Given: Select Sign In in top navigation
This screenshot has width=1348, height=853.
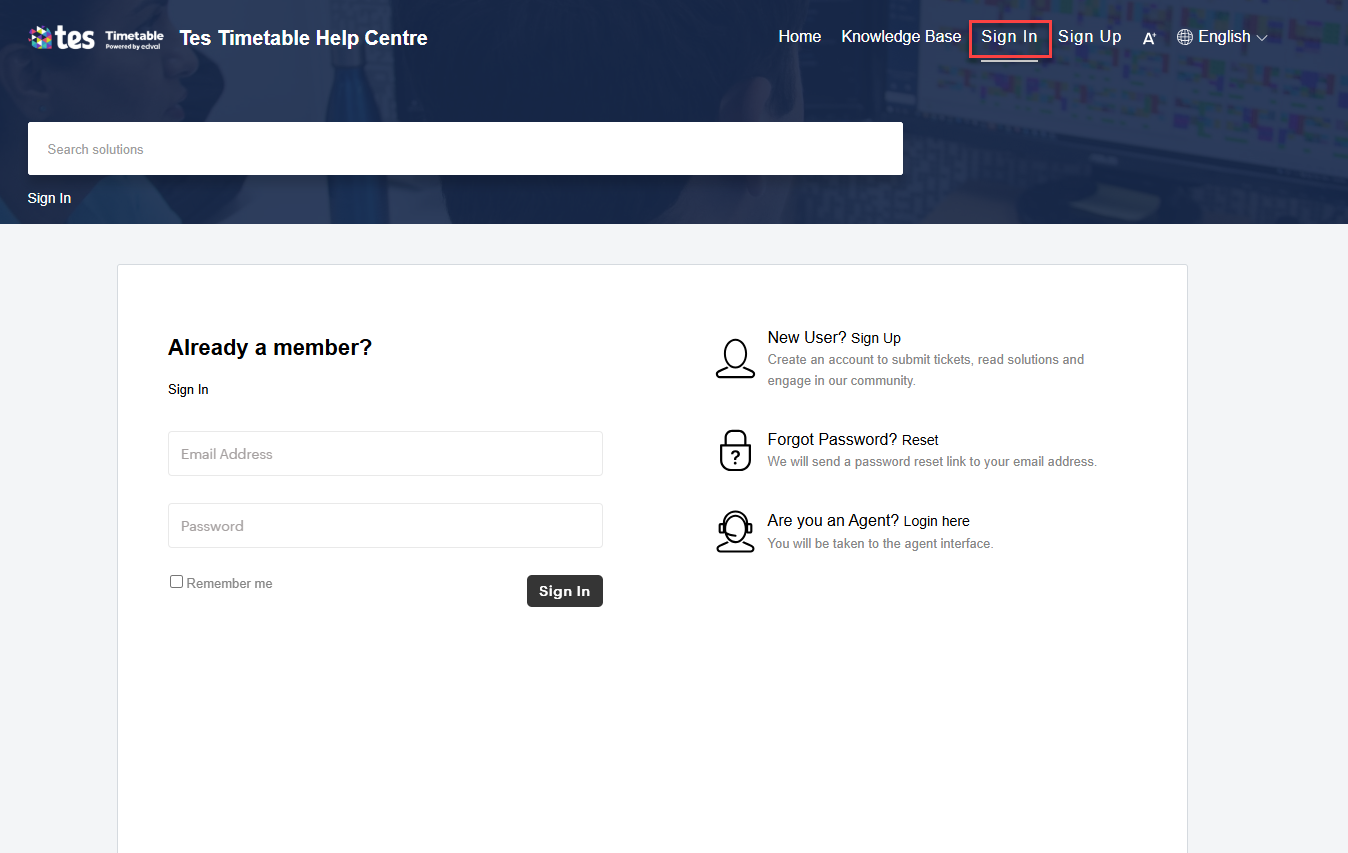Looking at the screenshot, I should (1009, 37).
